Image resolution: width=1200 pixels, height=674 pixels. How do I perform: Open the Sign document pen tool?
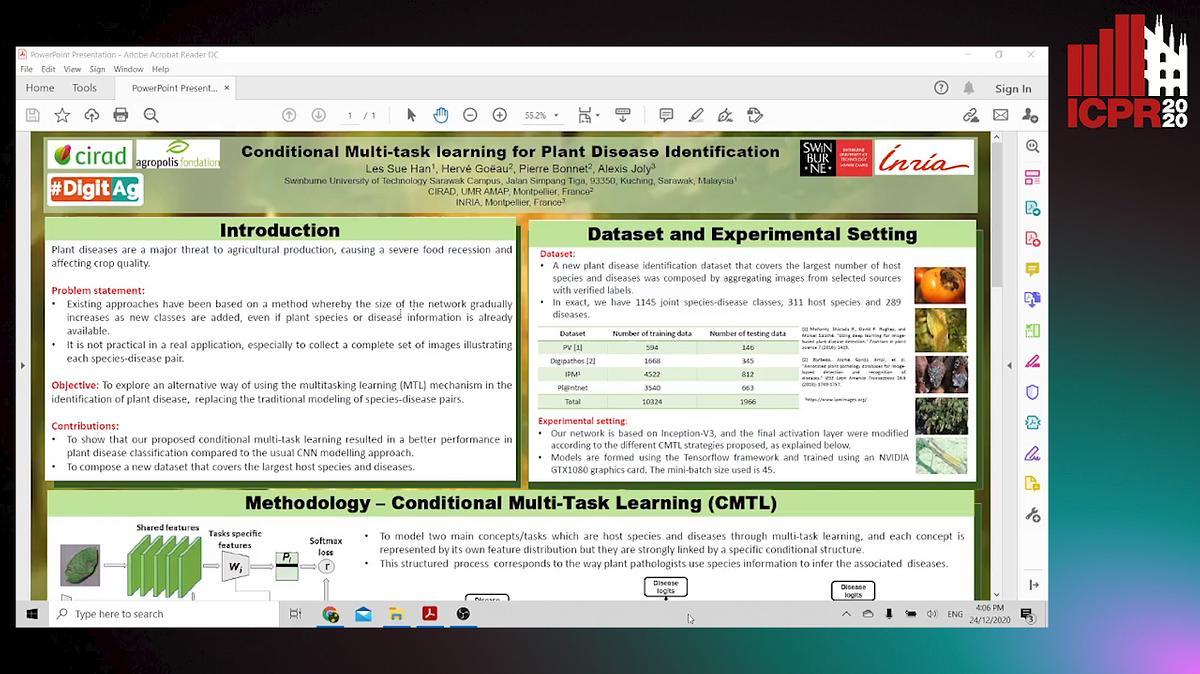[x=726, y=115]
